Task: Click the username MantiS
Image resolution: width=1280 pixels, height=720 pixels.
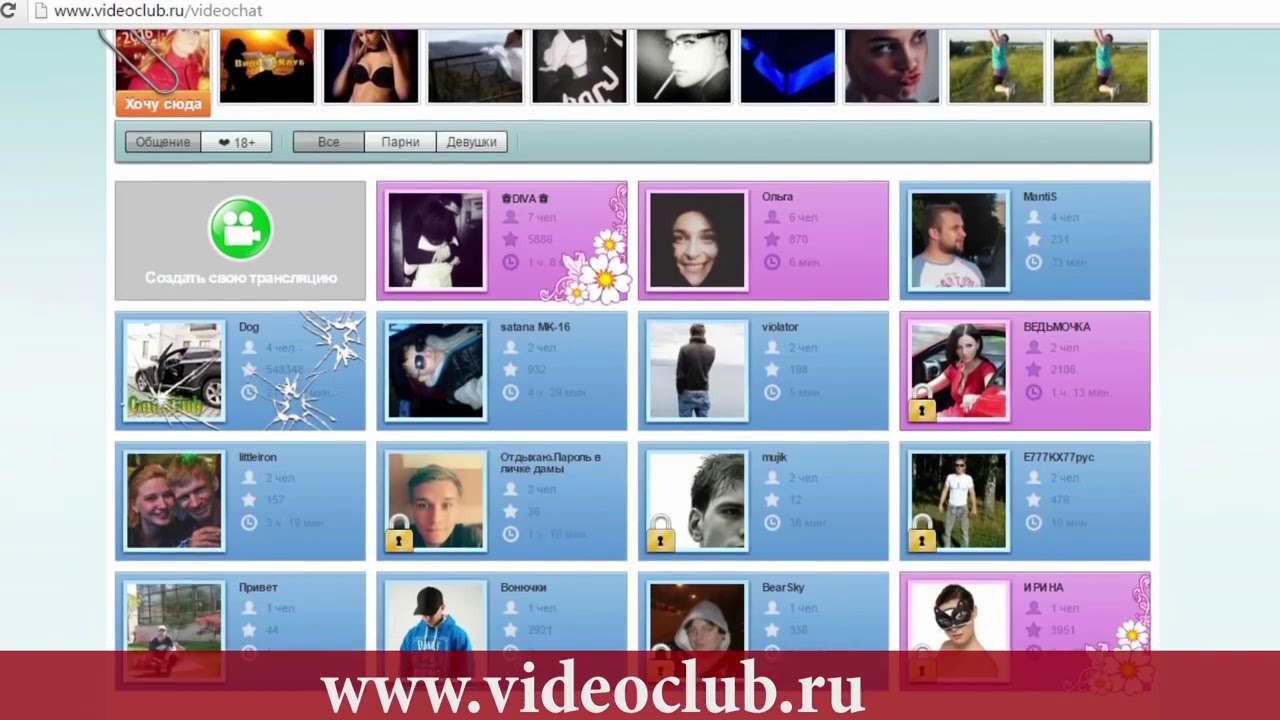Action: [1040, 197]
